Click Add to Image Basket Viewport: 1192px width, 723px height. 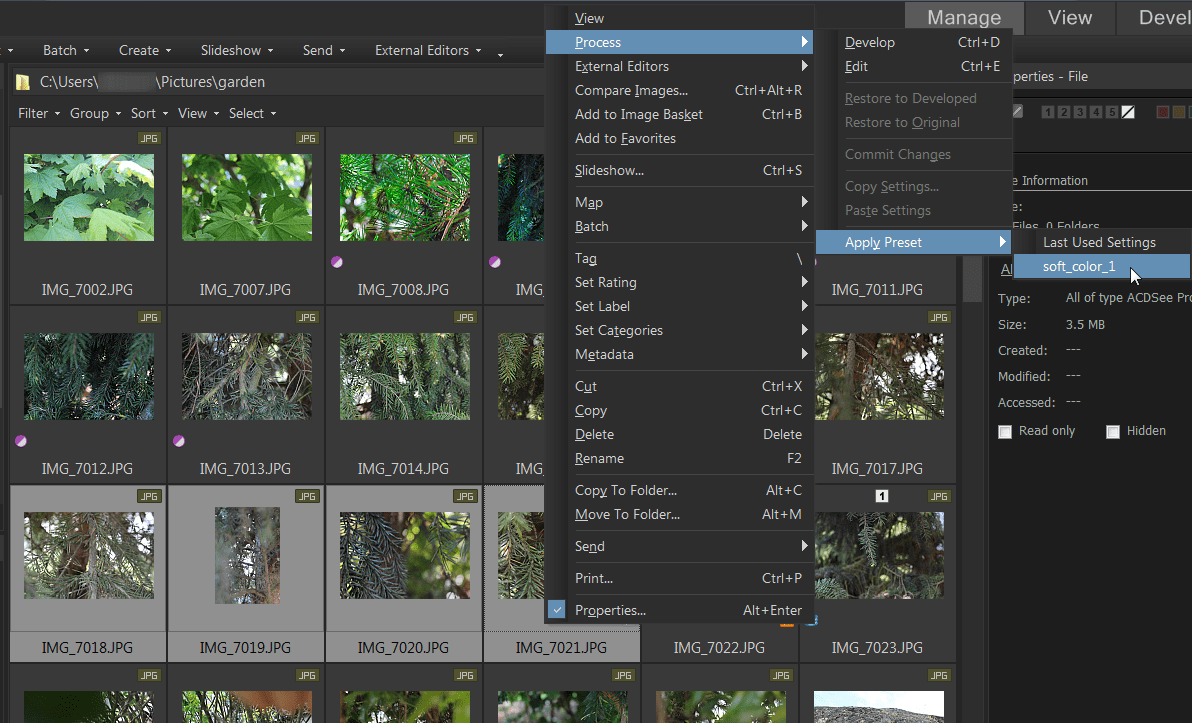pyautogui.click(x=680, y=114)
